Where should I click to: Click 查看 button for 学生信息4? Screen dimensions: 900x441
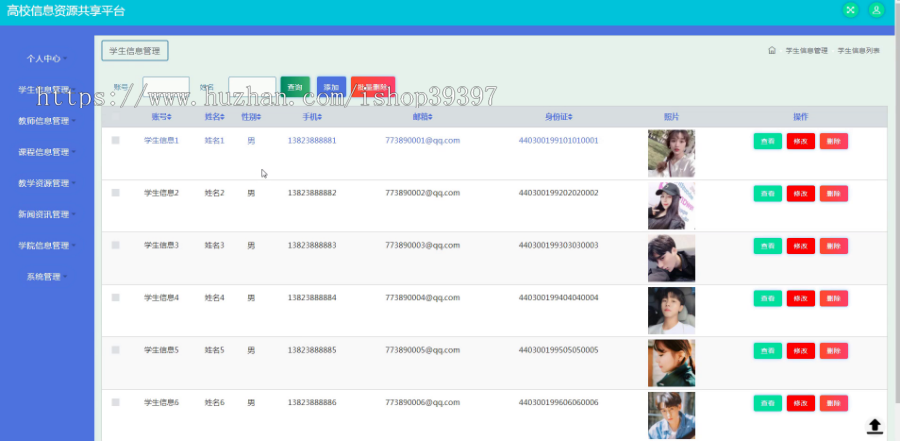767,299
